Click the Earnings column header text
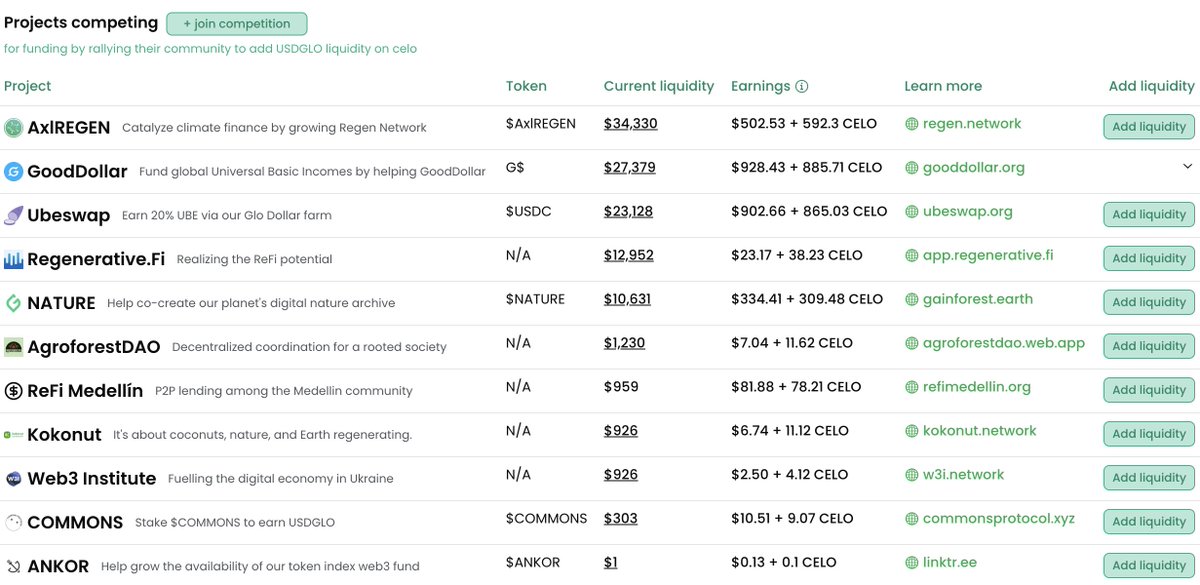 tap(761, 86)
